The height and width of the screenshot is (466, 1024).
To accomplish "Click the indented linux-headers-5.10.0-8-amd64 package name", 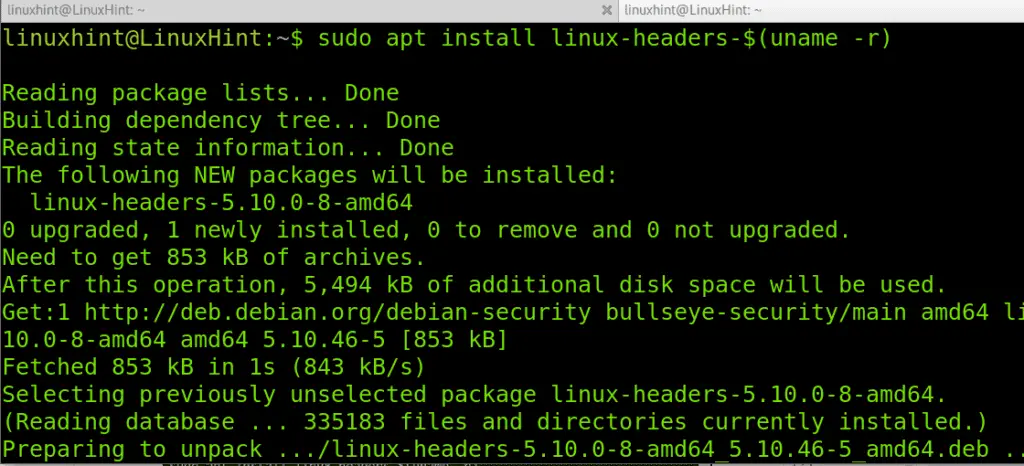I will [221, 203].
